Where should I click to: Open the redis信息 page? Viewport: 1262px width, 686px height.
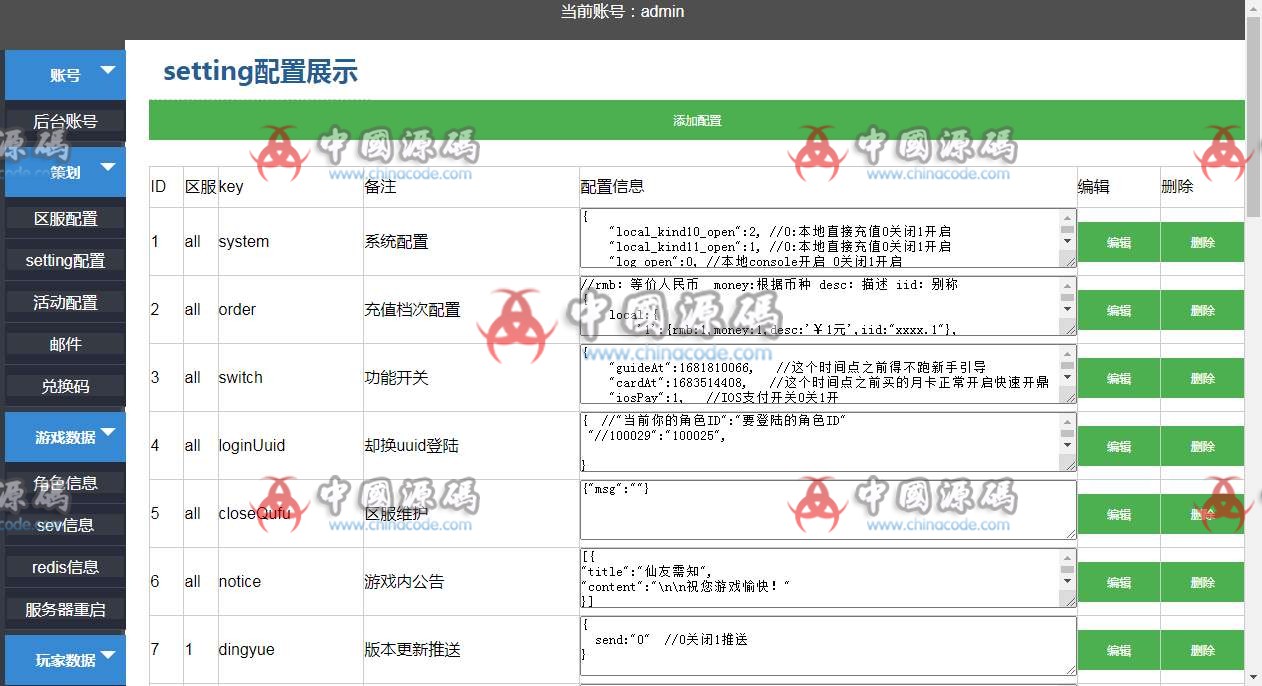click(64, 566)
